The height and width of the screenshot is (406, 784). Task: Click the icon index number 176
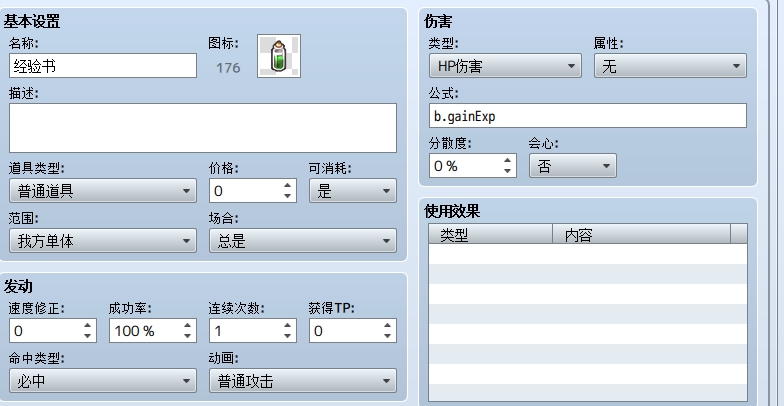click(228, 68)
